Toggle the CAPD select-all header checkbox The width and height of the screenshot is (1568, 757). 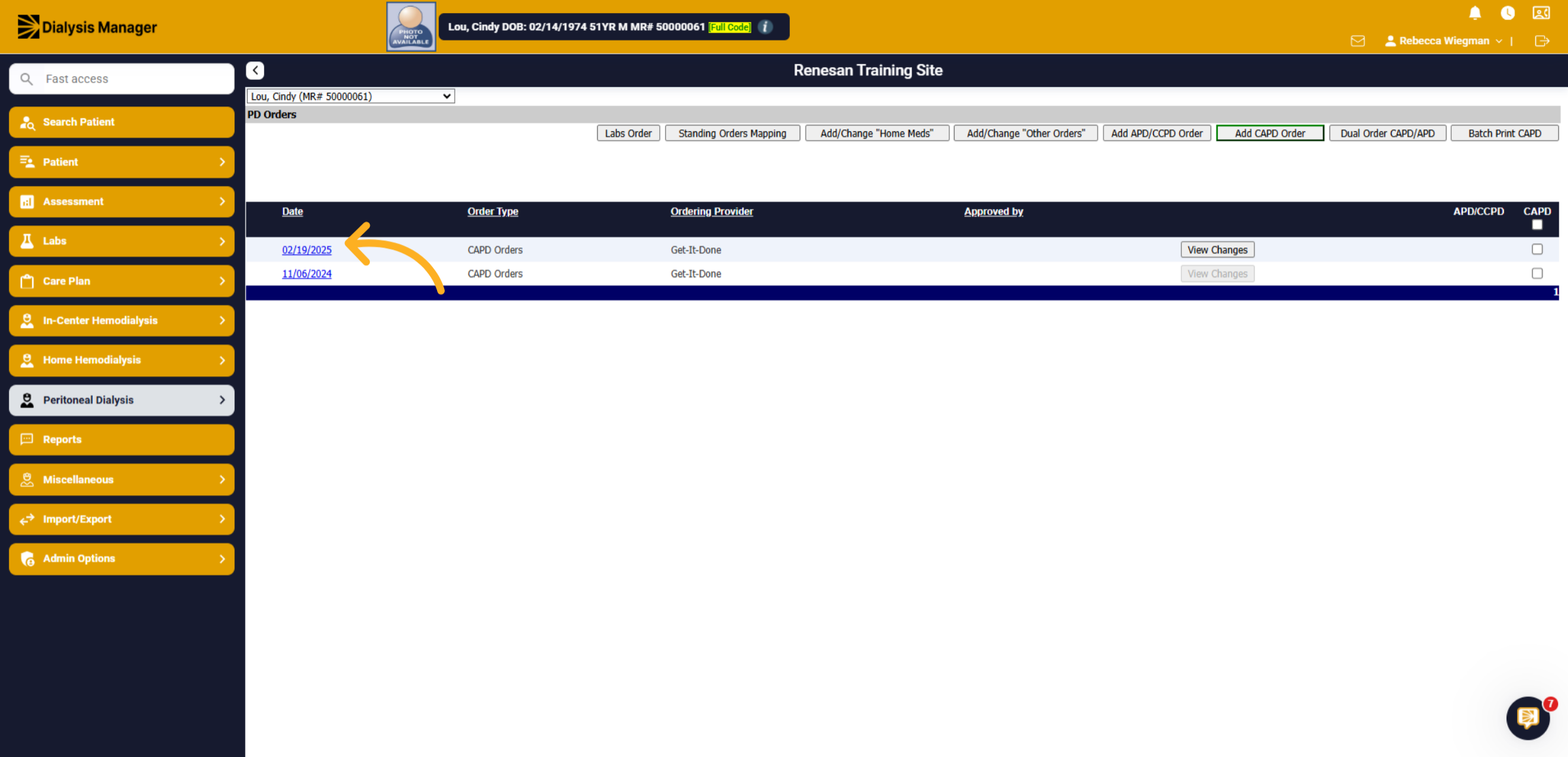pos(1537,225)
